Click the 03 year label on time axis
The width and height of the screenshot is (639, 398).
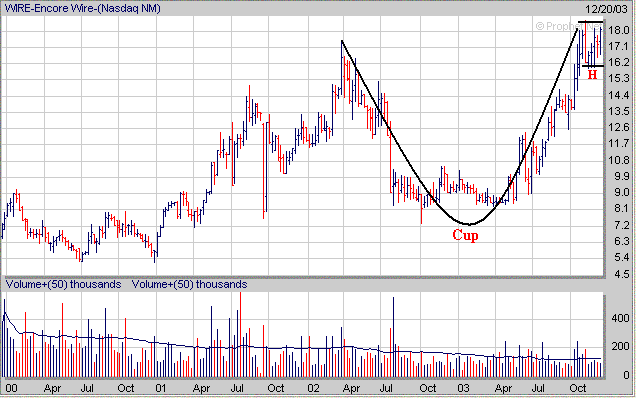[463, 388]
